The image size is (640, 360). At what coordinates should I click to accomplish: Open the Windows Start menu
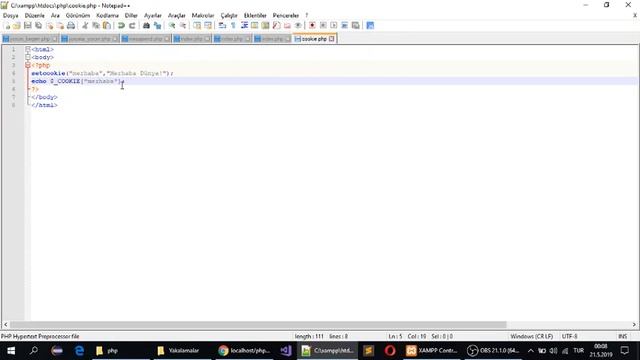click(x=11, y=351)
